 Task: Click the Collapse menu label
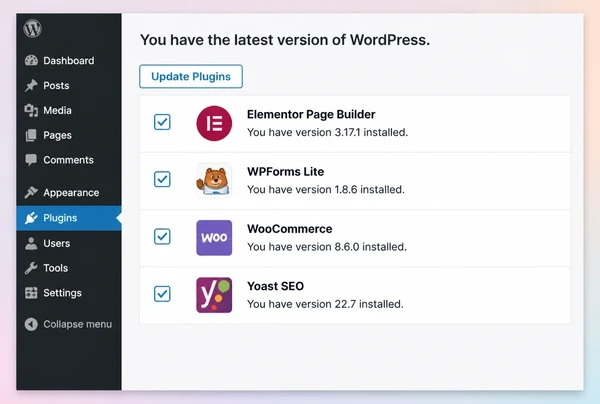[77, 324]
